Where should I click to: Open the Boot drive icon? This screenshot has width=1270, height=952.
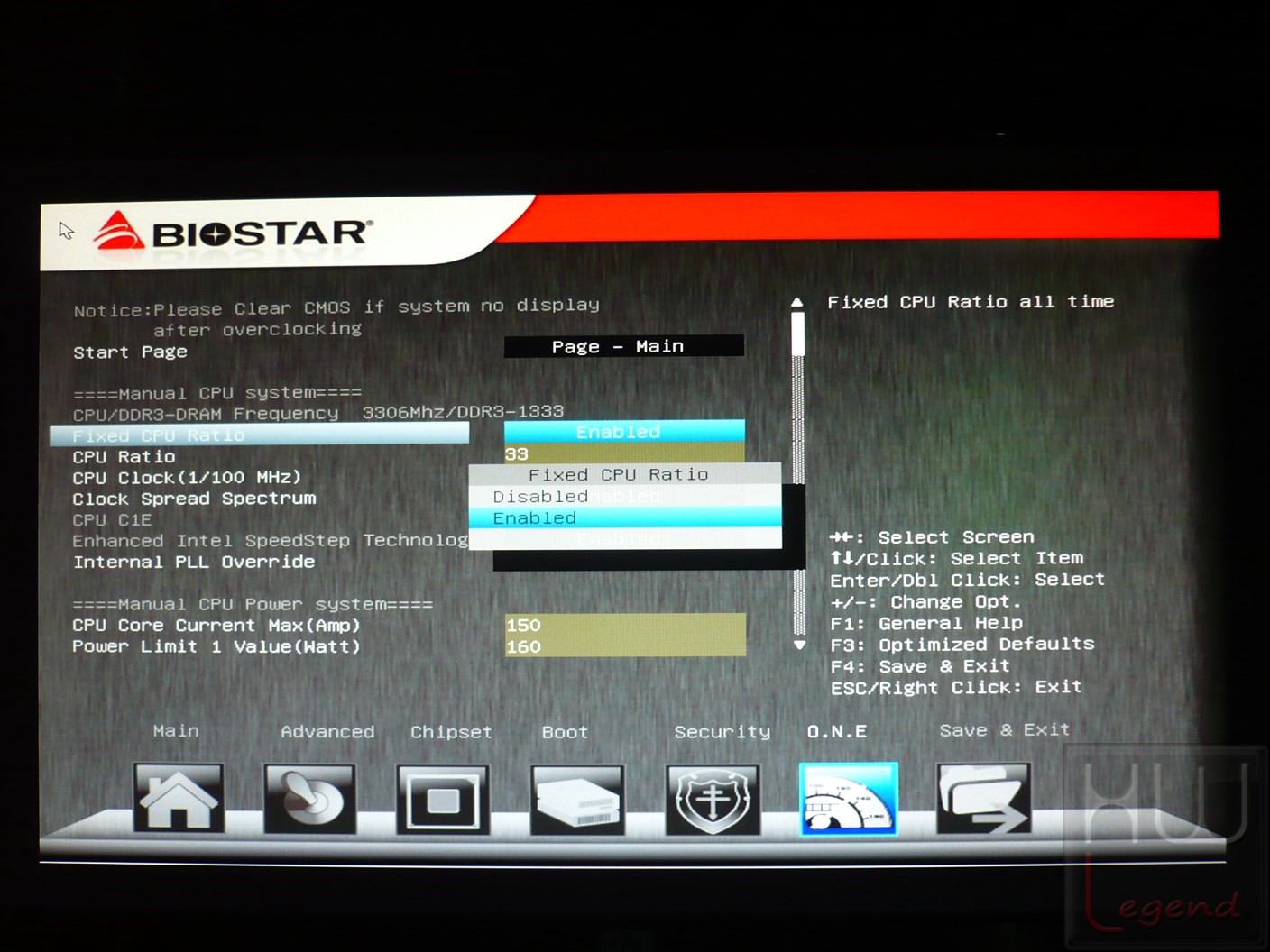577,800
